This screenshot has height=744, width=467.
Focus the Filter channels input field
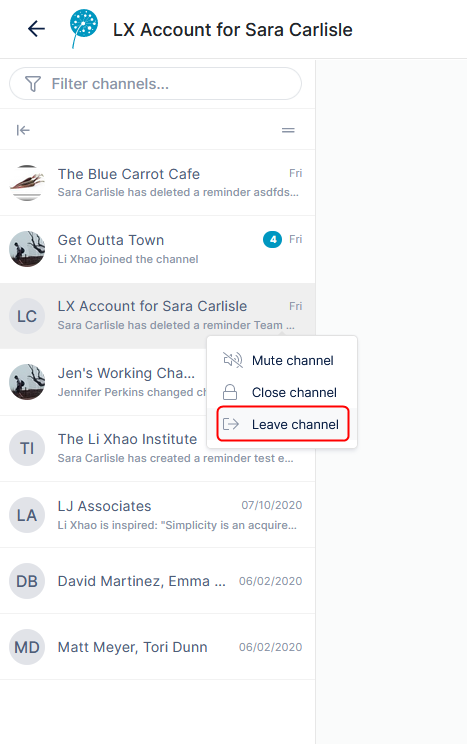155,84
